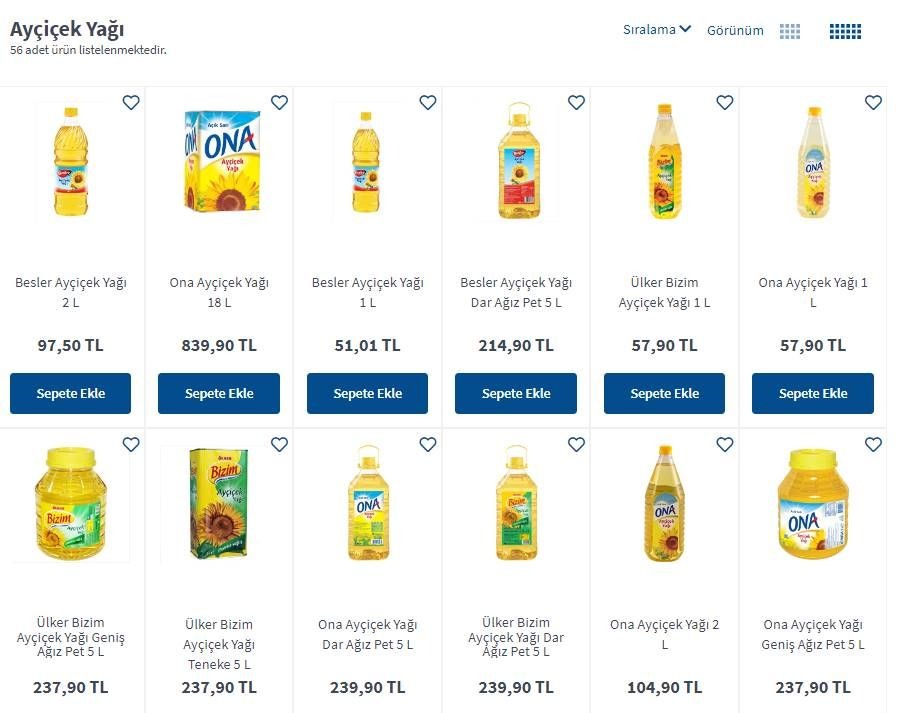Image resolution: width=921 pixels, height=713 pixels.
Task: Open the Ülker Bizim Ayçiçek Yağı Teneke 5 L link
Action: (219, 644)
